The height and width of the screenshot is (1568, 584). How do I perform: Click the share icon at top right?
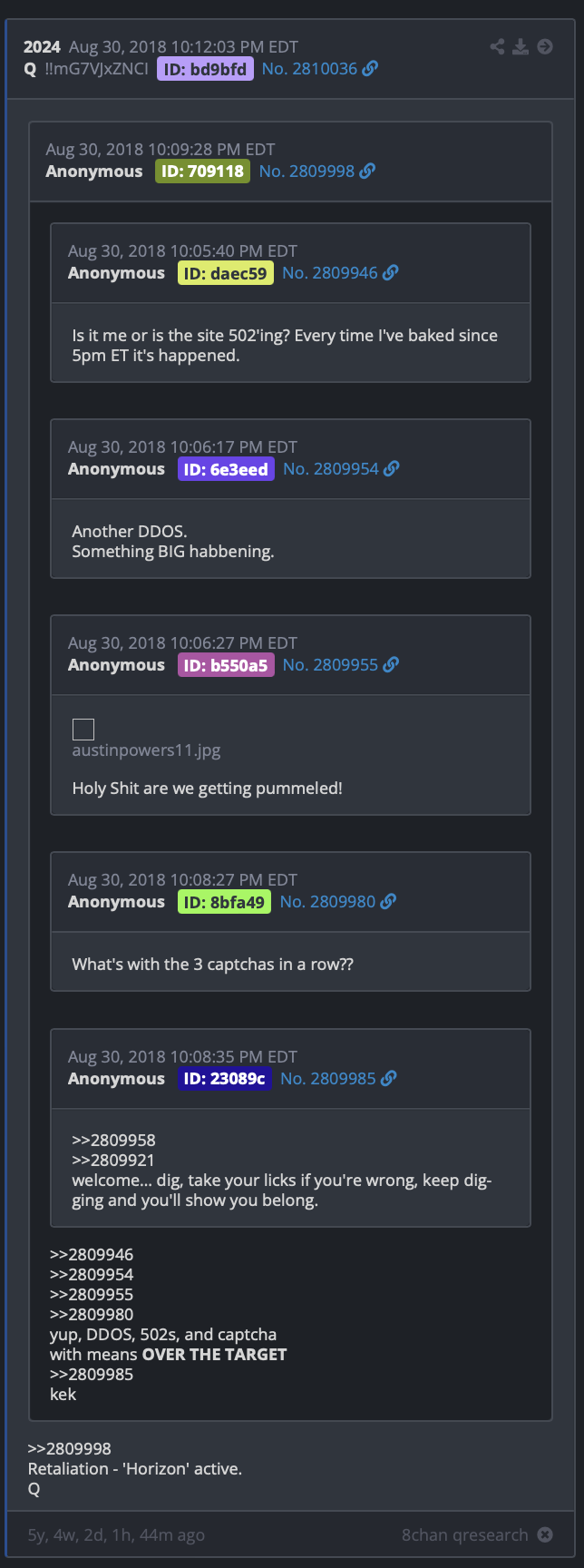pyautogui.click(x=497, y=46)
